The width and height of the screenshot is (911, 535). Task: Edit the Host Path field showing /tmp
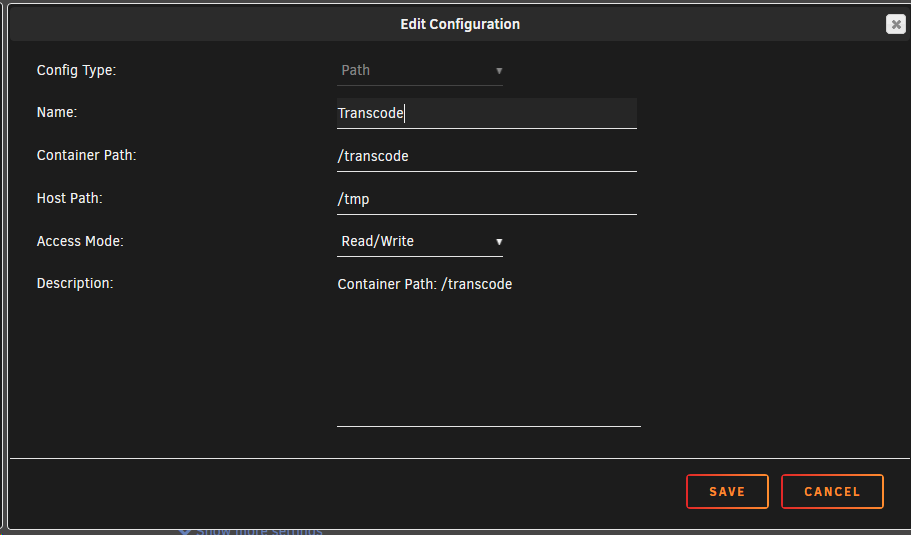click(487, 199)
